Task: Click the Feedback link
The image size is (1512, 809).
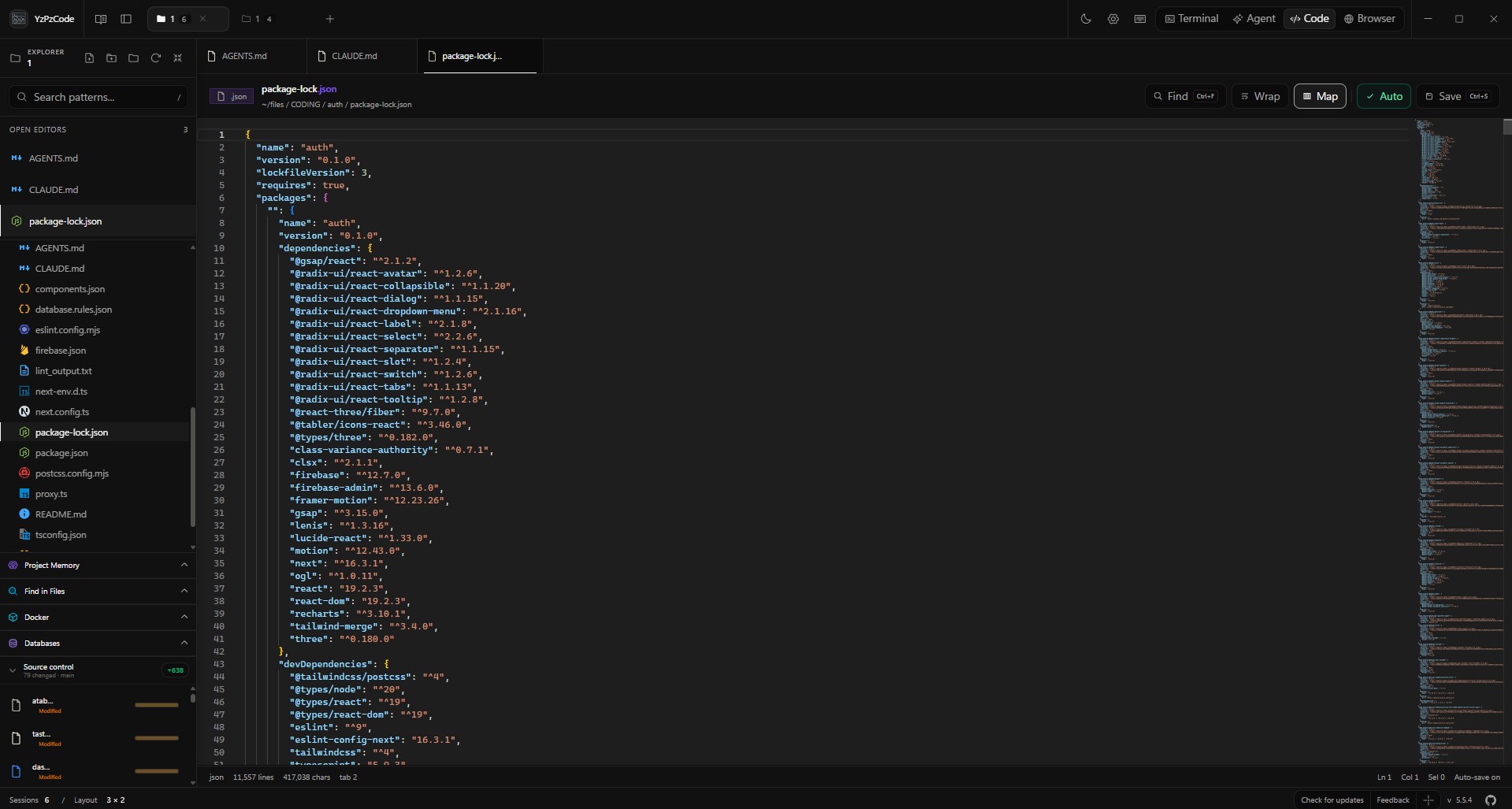Action: tap(1392, 800)
